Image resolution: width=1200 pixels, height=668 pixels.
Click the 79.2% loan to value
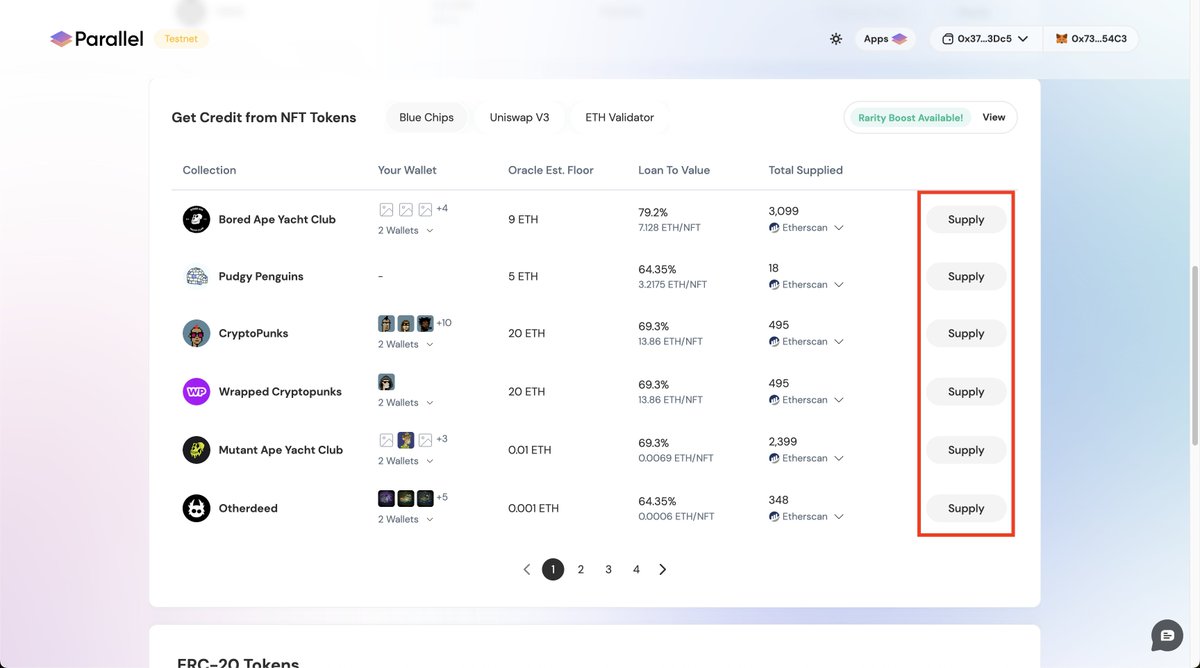tap(653, 213)
